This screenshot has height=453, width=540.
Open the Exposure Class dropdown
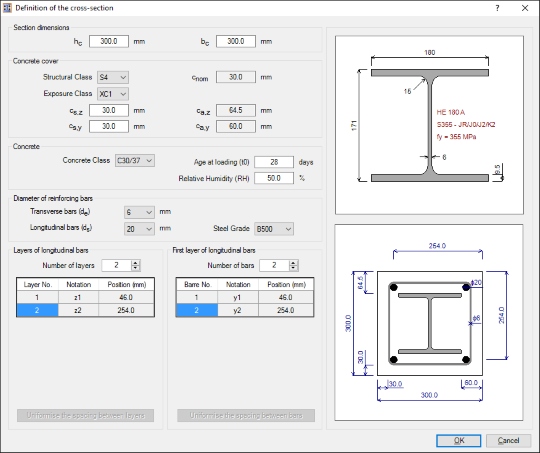click(x=113, y=94)
